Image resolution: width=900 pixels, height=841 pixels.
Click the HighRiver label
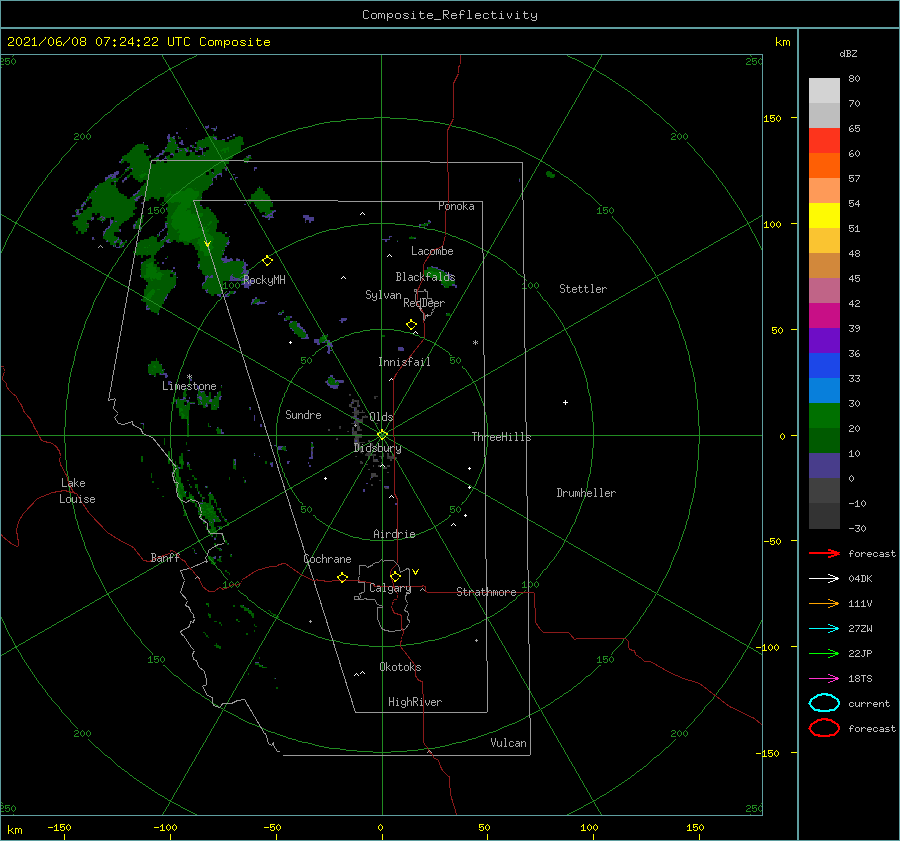click(x=415, y=702)
